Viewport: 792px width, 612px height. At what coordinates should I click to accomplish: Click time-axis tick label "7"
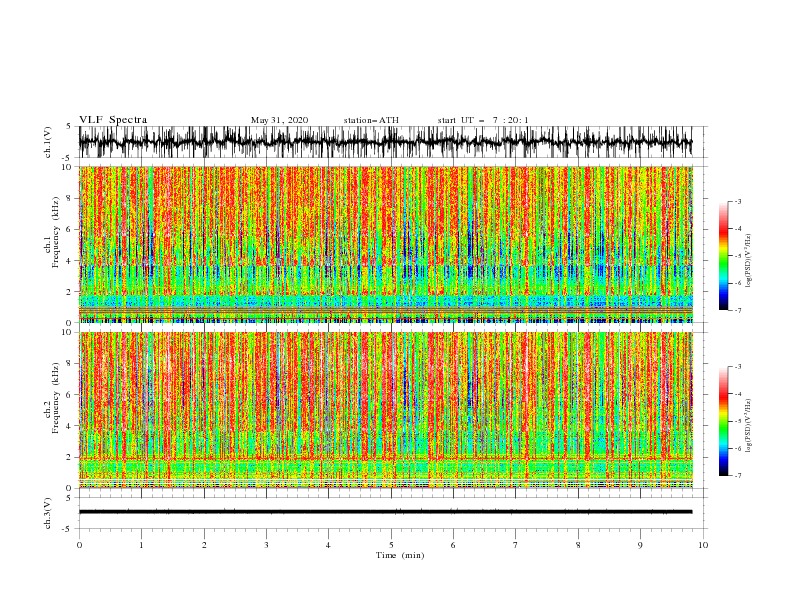[516, 545]
